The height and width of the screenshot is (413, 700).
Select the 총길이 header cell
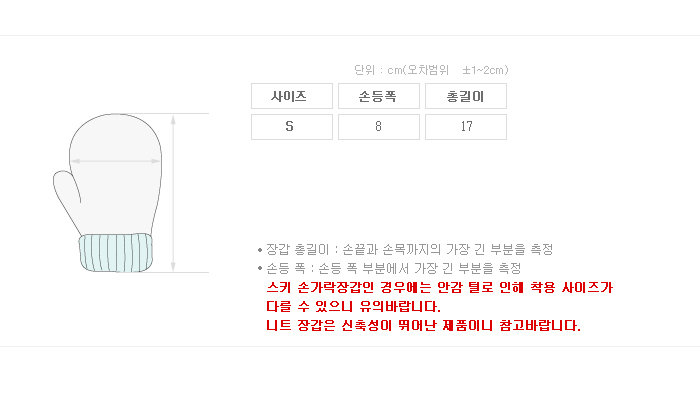pos(465,96)
